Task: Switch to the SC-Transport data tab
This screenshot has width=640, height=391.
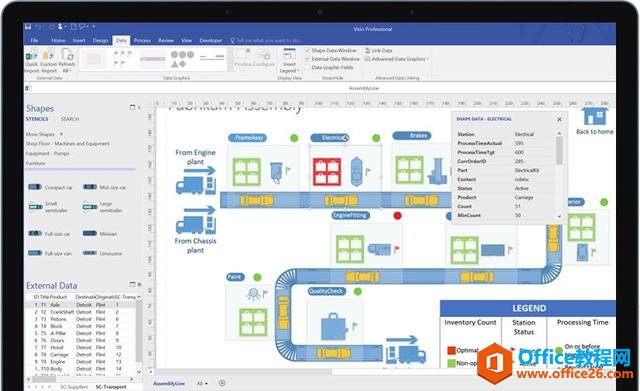Action: click(x=111, y=387)
